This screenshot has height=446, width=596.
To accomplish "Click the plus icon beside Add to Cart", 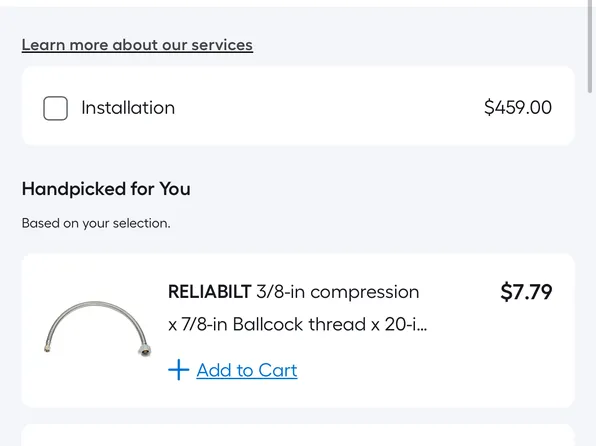I will pos(179,370).
